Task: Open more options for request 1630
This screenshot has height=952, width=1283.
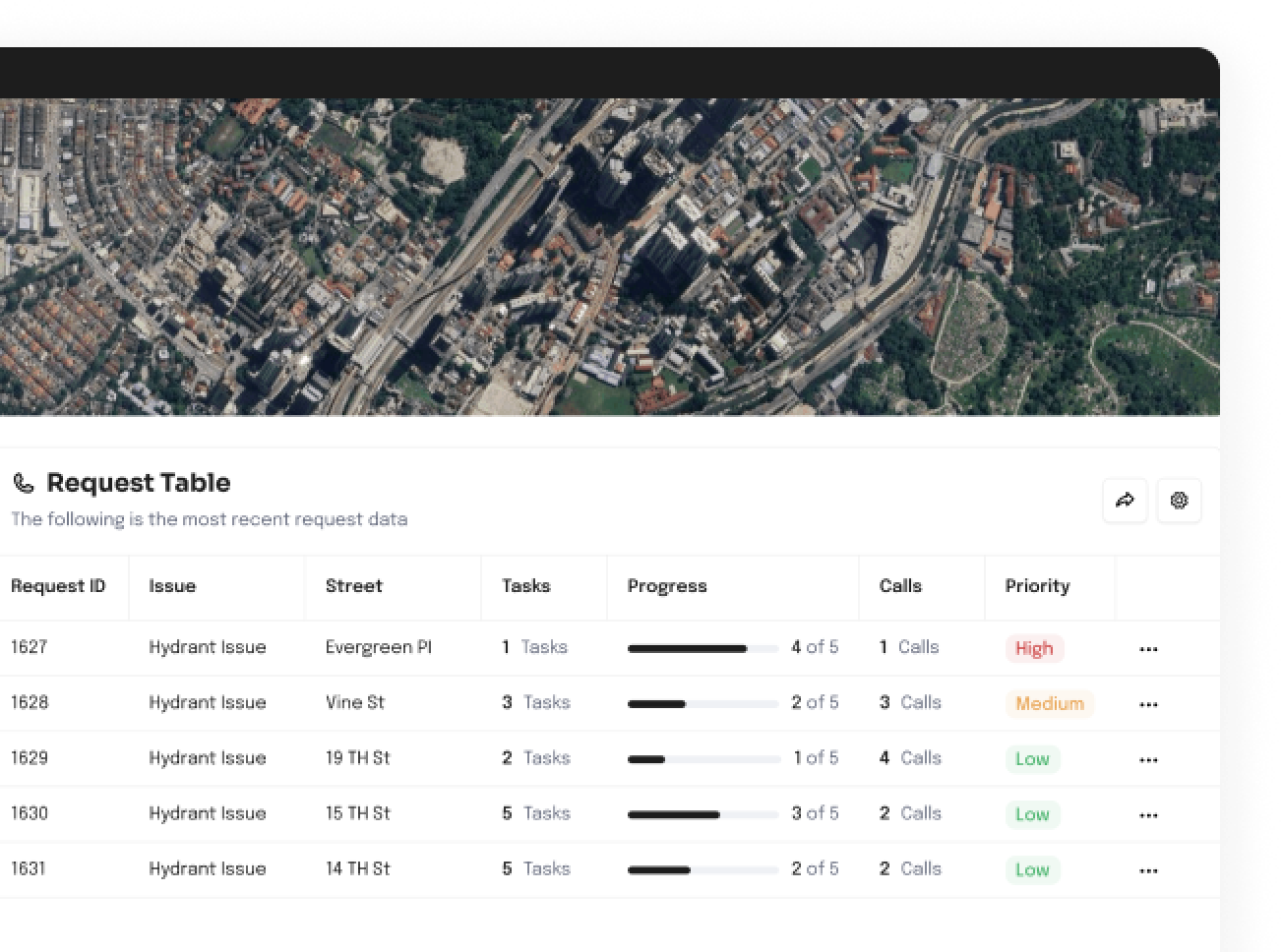Action: 1148,815
